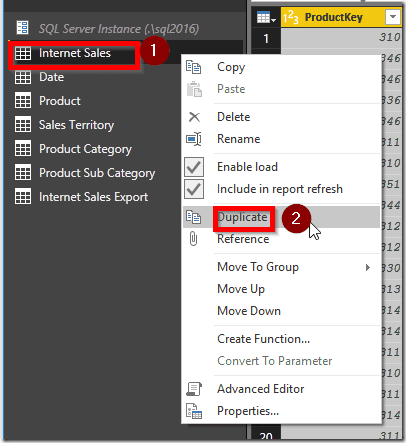Click the Enable load menu label
Viewport: 406px width, 443px height.
pos(247,167)
